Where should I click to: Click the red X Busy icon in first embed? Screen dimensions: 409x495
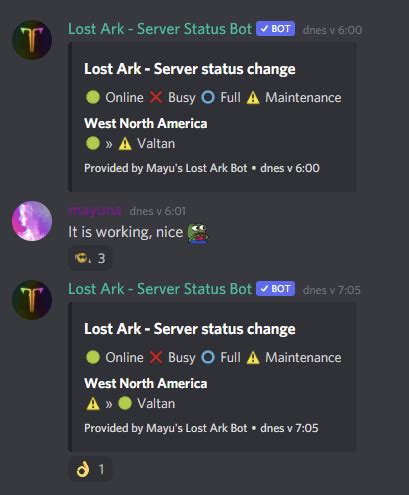coord(156,97)
